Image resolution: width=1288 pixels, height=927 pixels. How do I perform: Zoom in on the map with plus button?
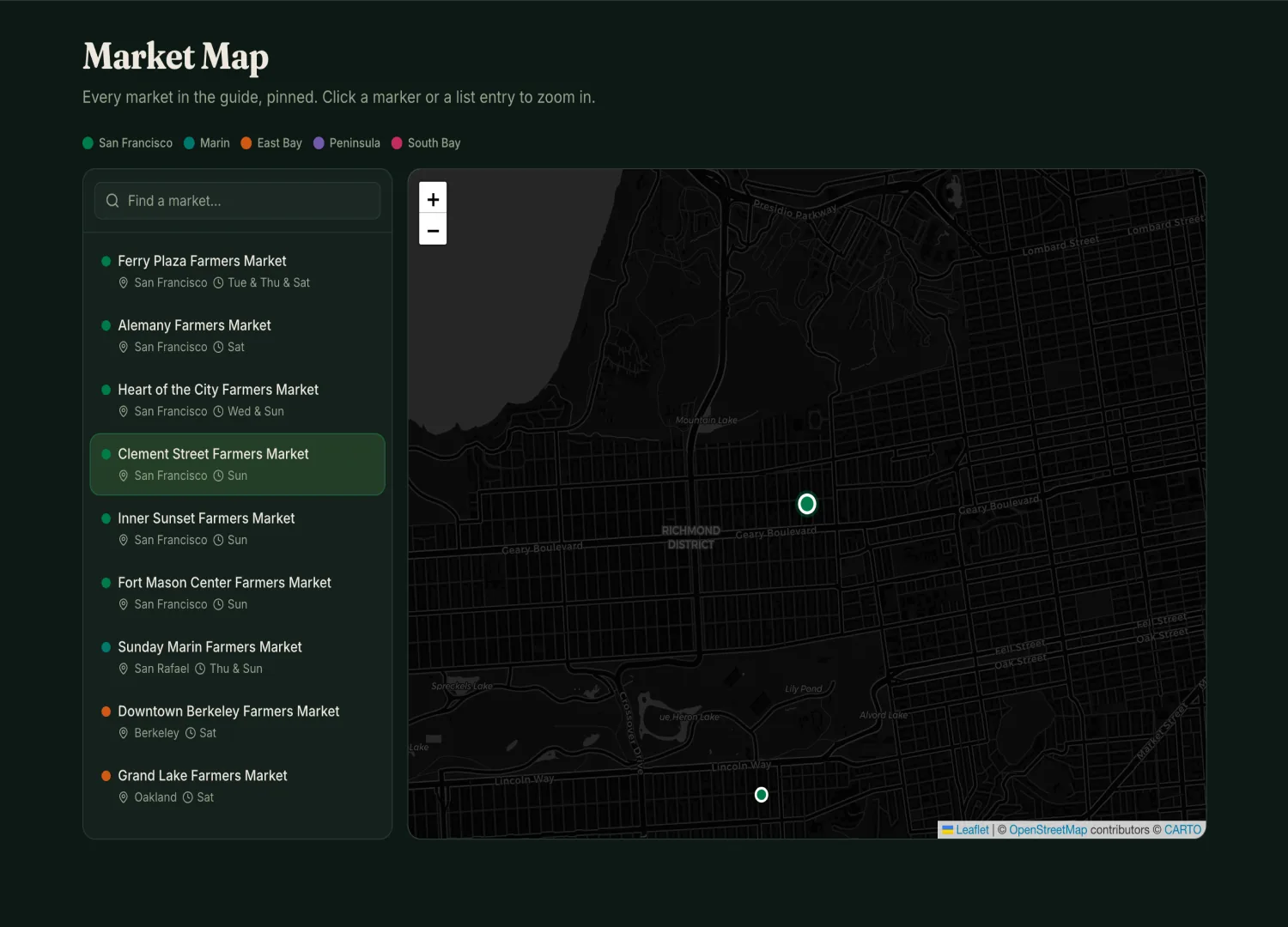tap(433, 198)
